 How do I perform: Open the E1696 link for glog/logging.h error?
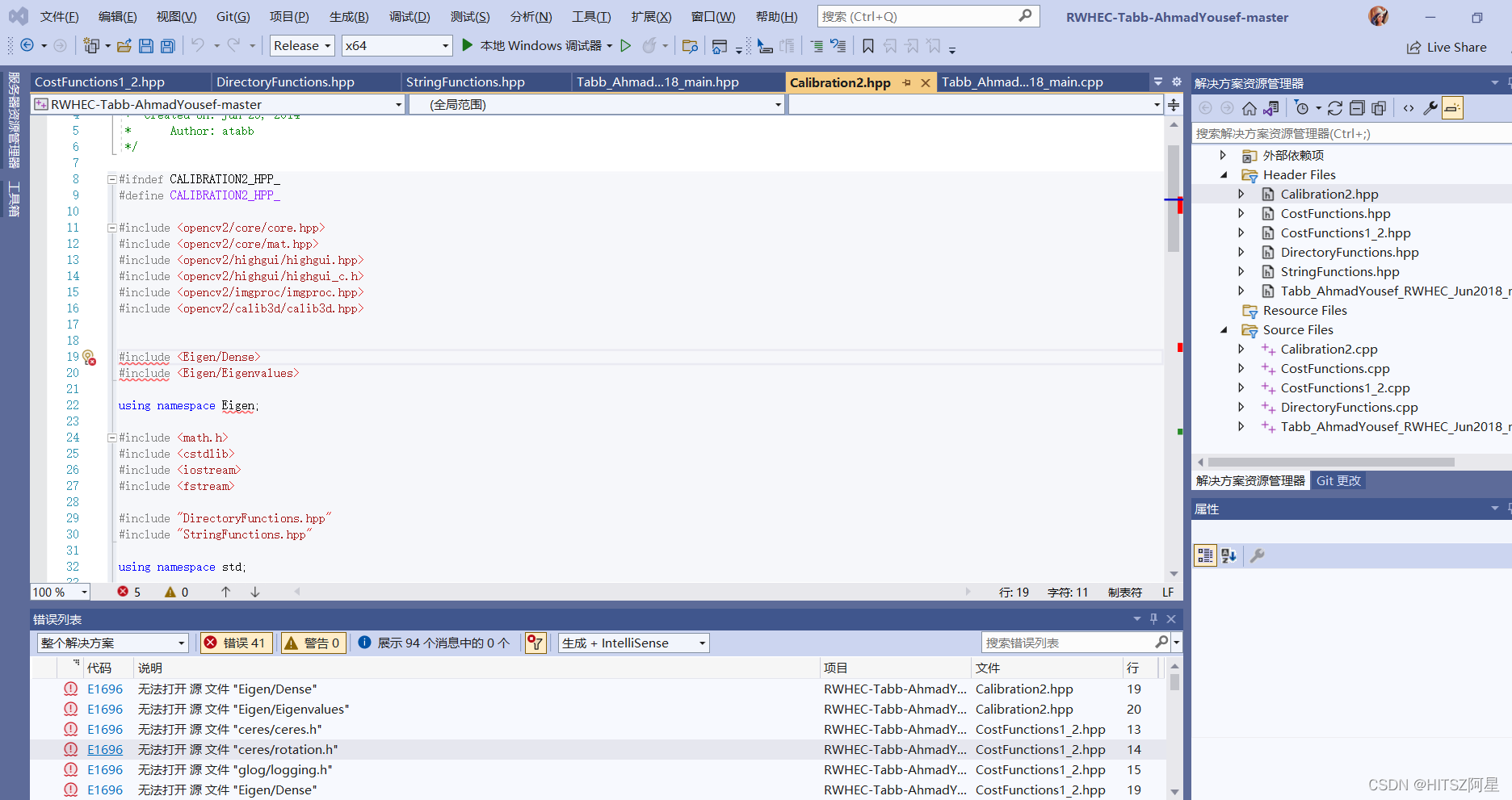(105, 770)
